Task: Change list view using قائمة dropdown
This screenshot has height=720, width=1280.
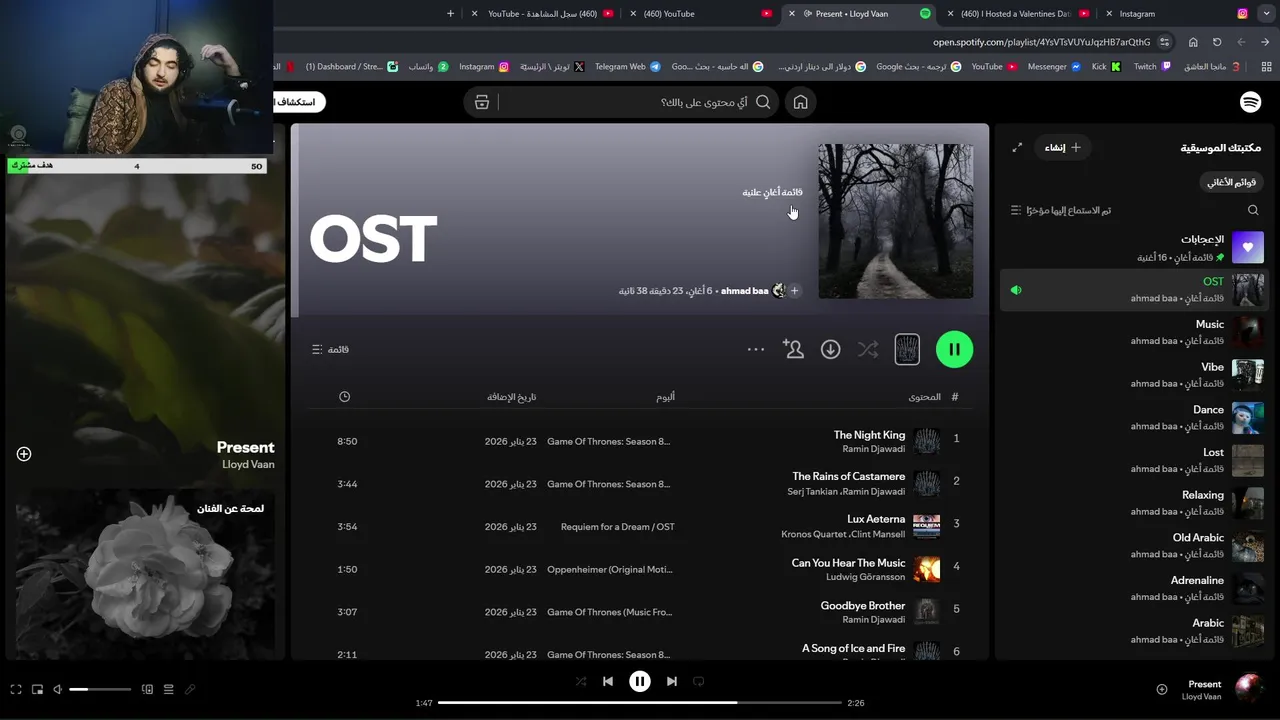Action: (330, 349)
